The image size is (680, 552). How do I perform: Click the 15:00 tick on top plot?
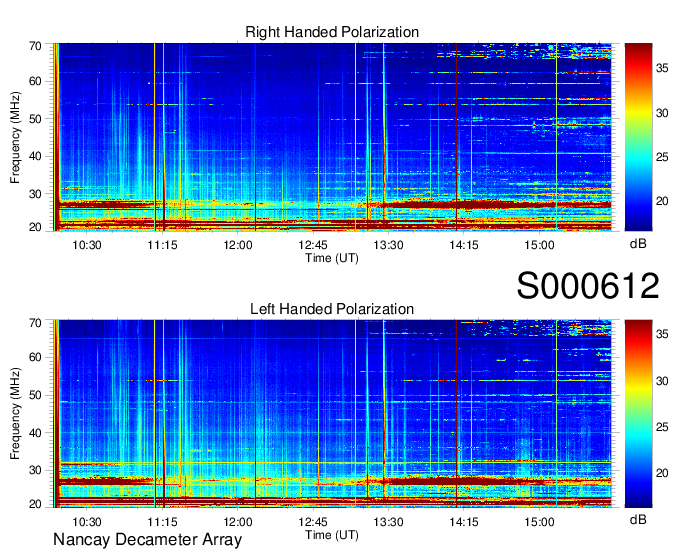coord(539,245)
